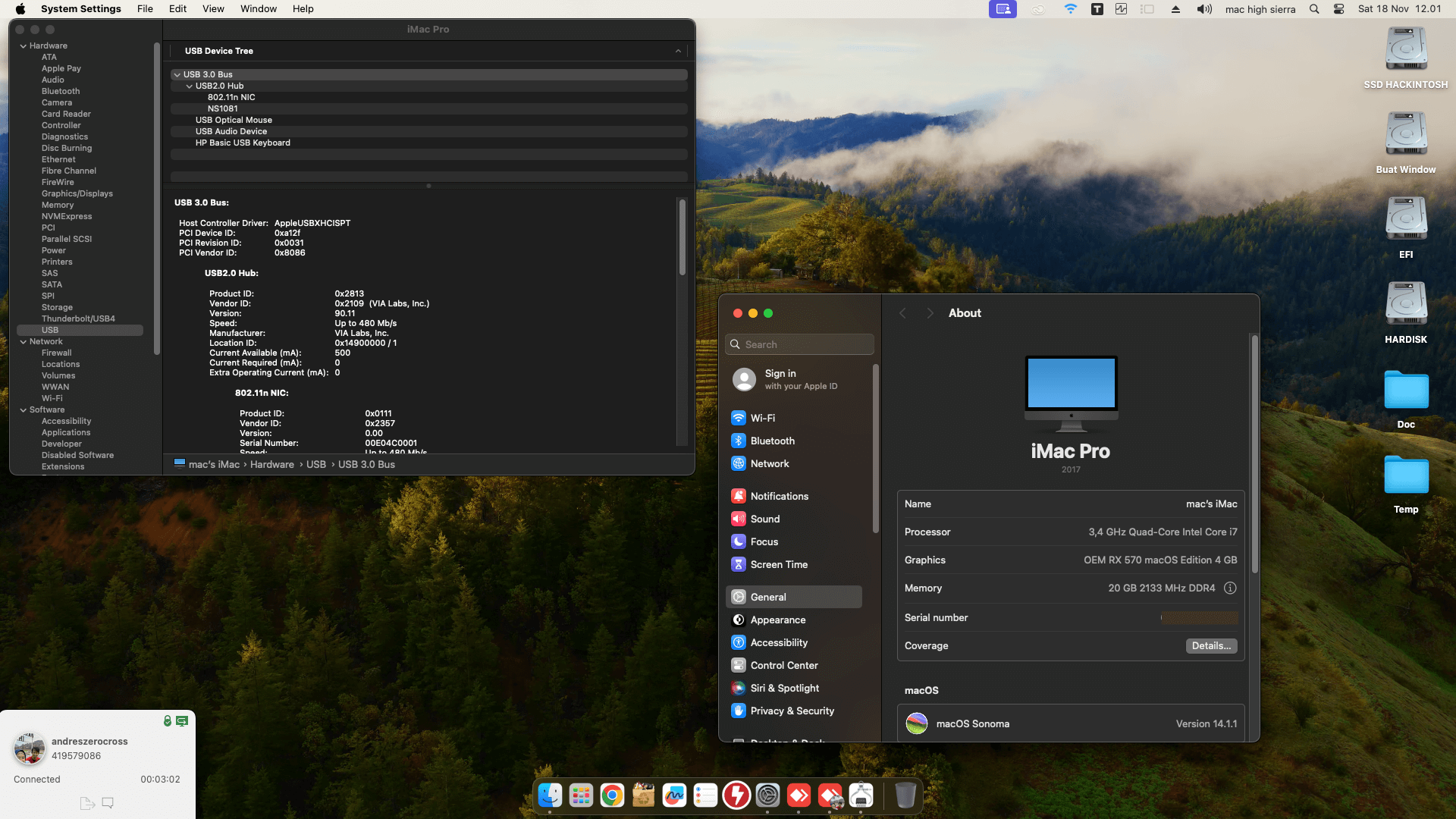Image resolution: width=1456 pixels, height=819 pixels.
Task: Open Freeform from the Dock
Action: click(x=674, y=795)
